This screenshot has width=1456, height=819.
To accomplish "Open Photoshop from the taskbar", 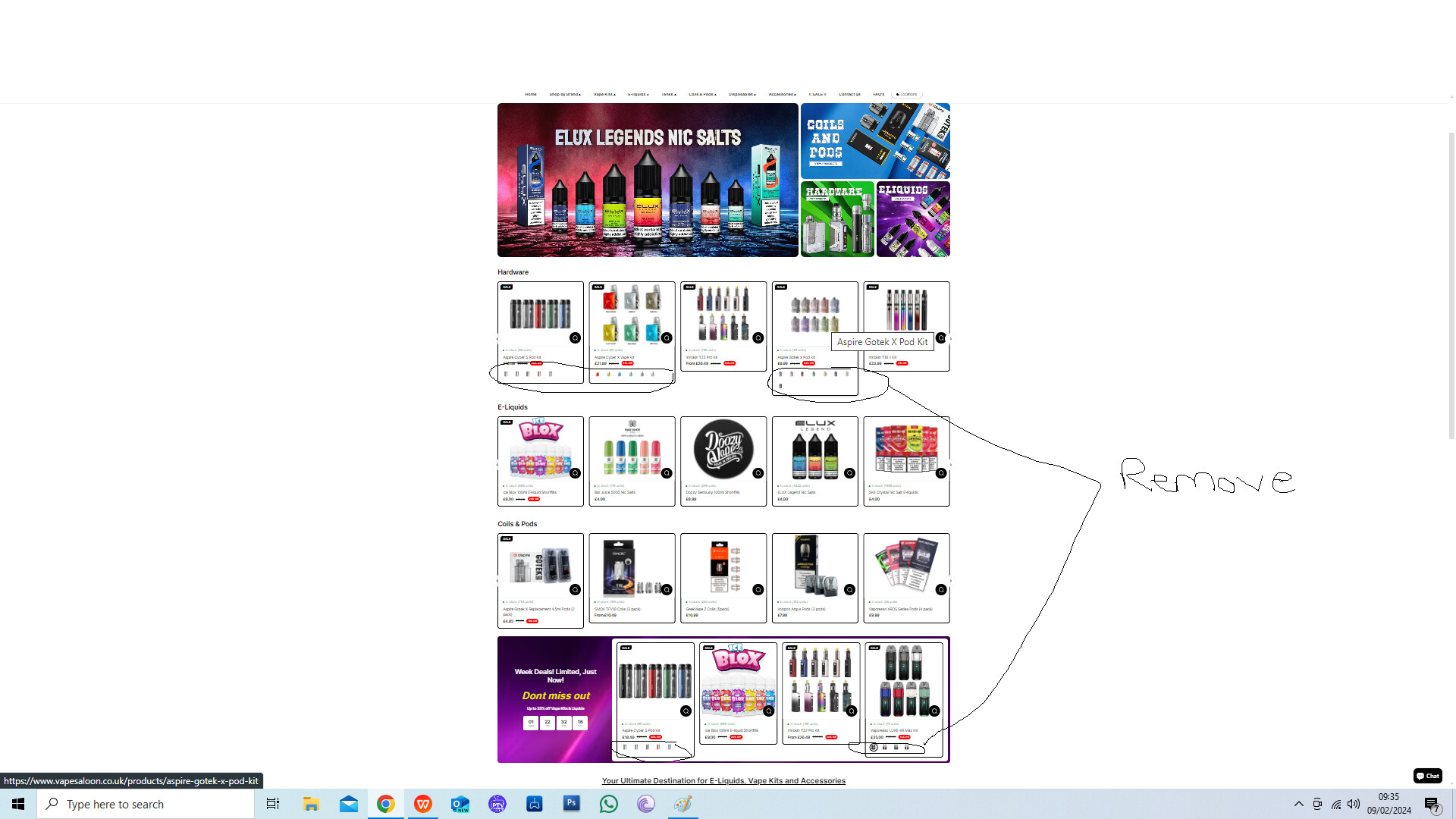I will [572, 803].
